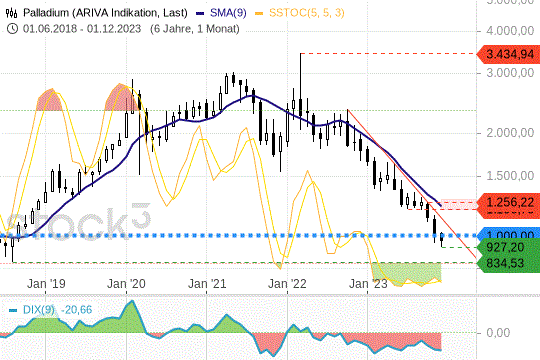This screenshot has height=360, width=540.
Task: Click the 1.500,00 y-axis value
Action: coord(510,176)
